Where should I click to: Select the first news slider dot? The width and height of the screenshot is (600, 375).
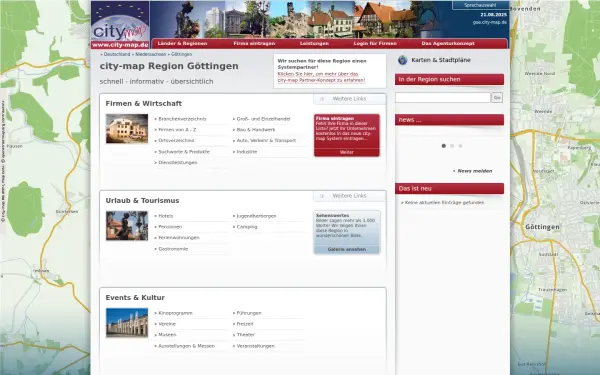[443, 146]
